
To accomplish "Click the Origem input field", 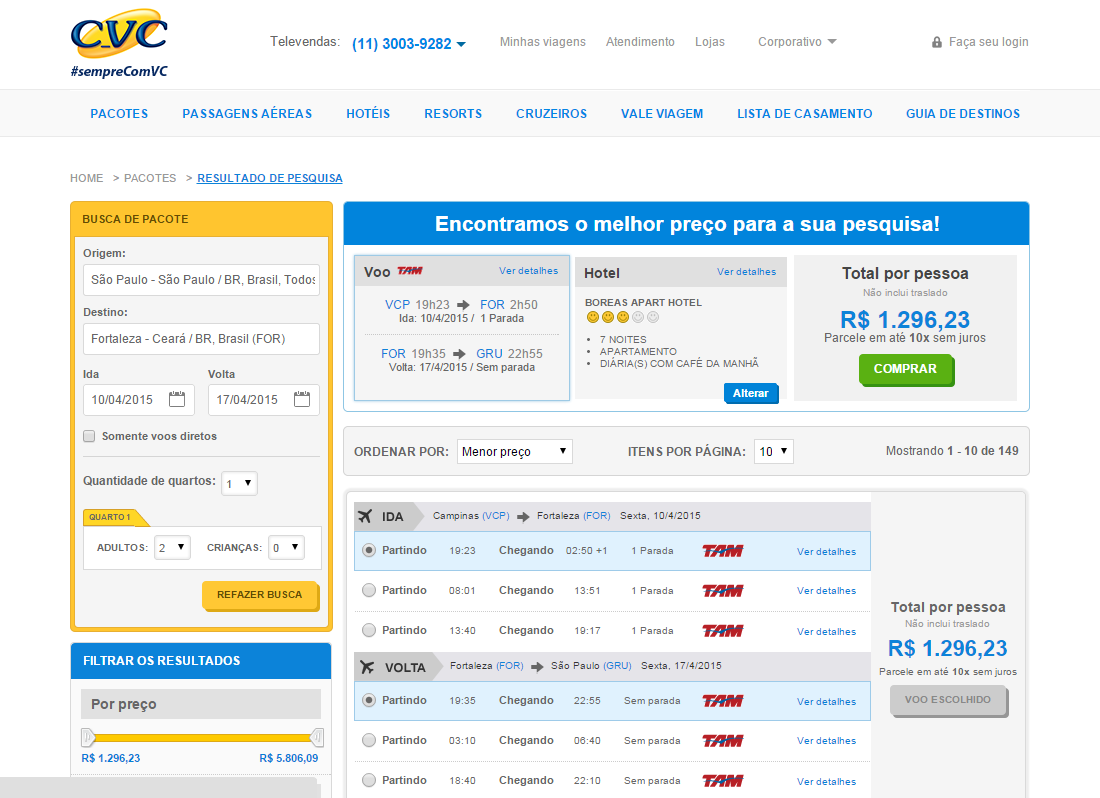I will (x=201, y=280).
